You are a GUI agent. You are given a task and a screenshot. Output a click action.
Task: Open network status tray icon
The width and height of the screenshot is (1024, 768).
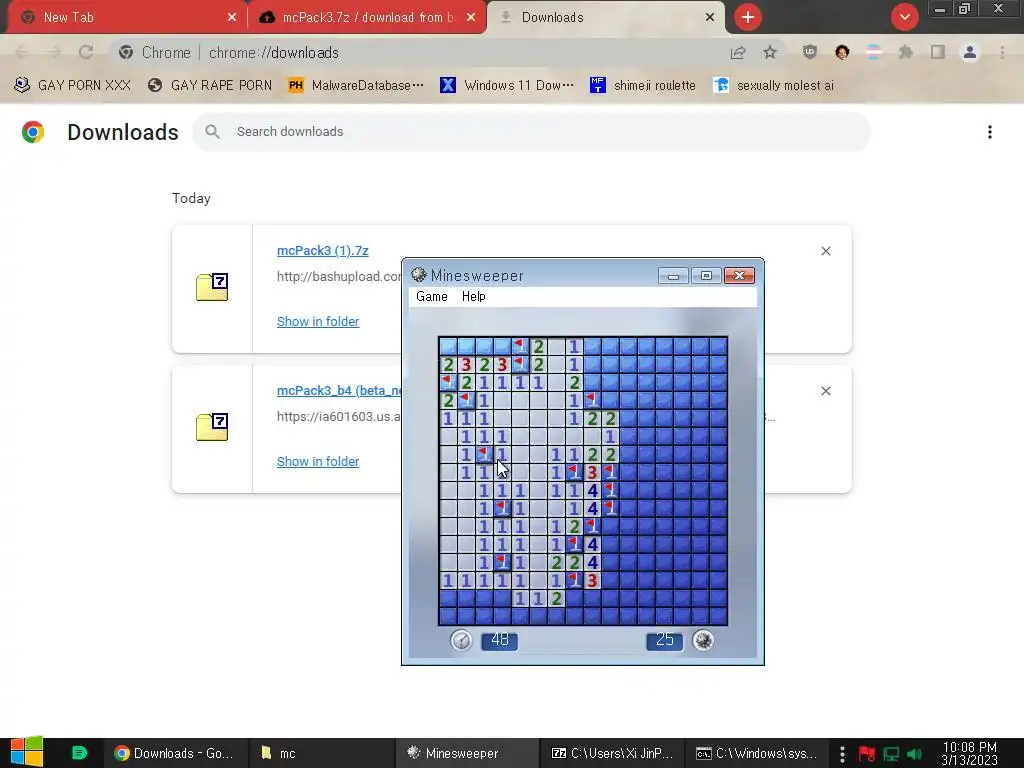click(x=891, y=754)
